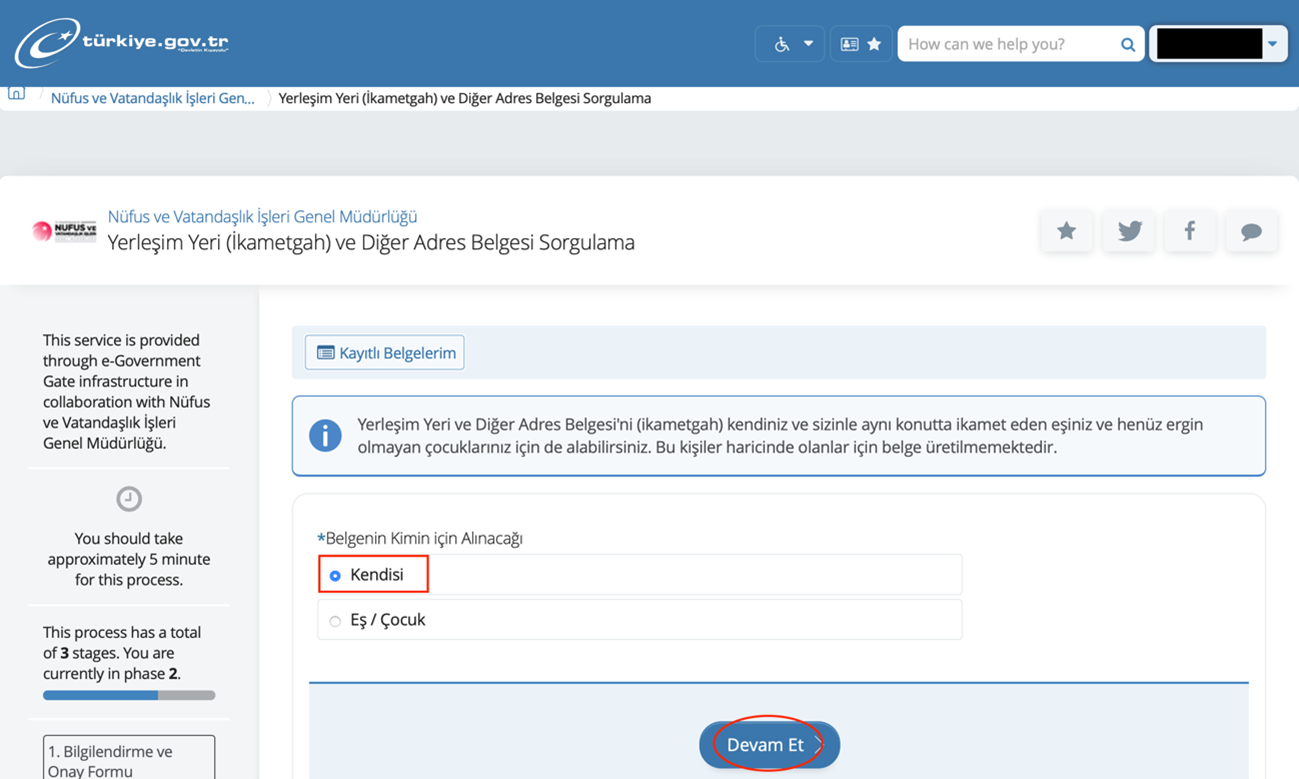The width and height of the screenshot is (1299, 779).
Task: Open the user account dropdown
Action: point(1272,44)
